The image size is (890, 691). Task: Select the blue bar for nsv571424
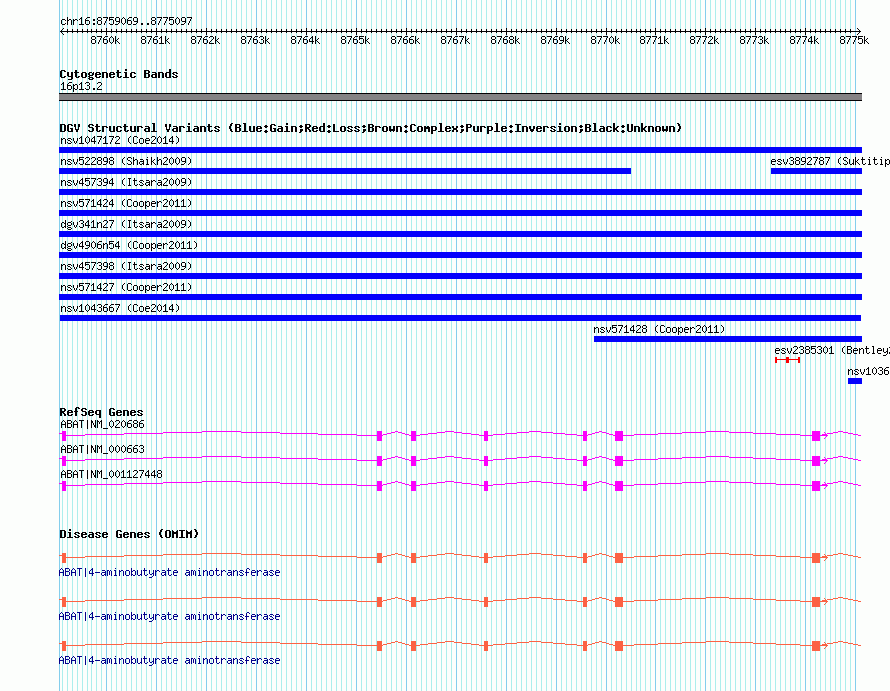tap(460, 213)
